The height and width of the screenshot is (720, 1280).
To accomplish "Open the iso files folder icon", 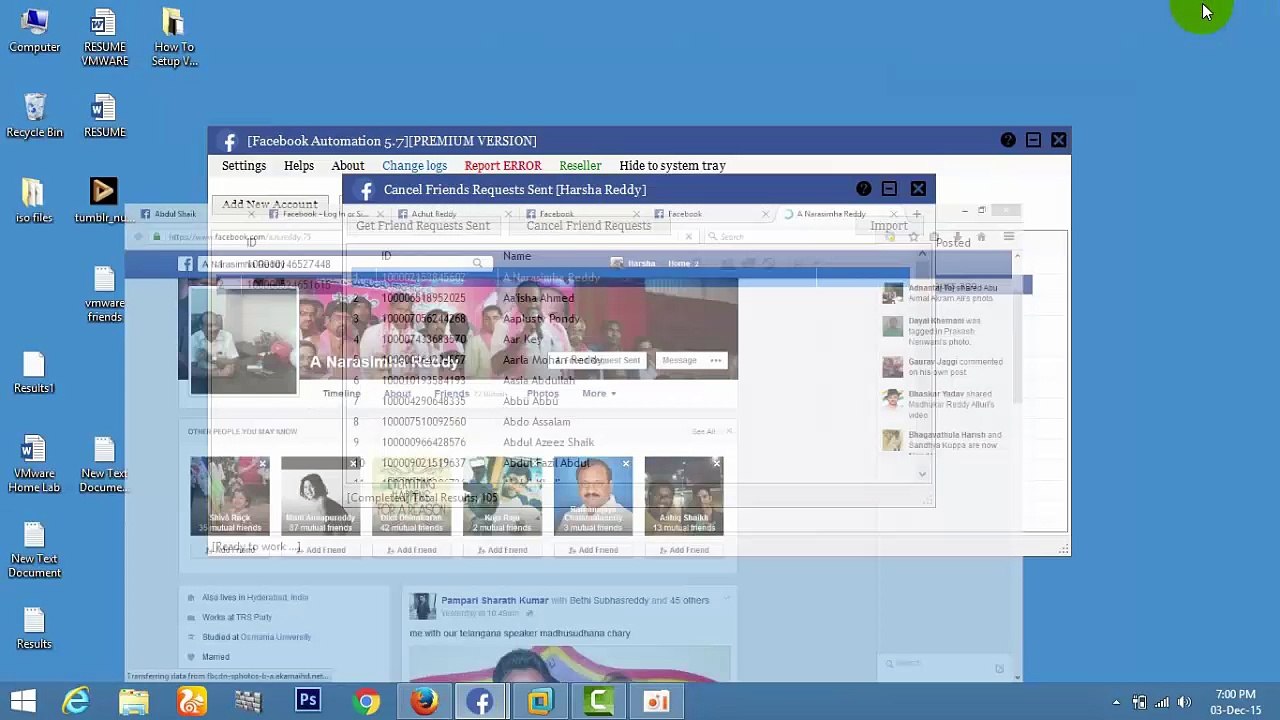I will point(34,201).
